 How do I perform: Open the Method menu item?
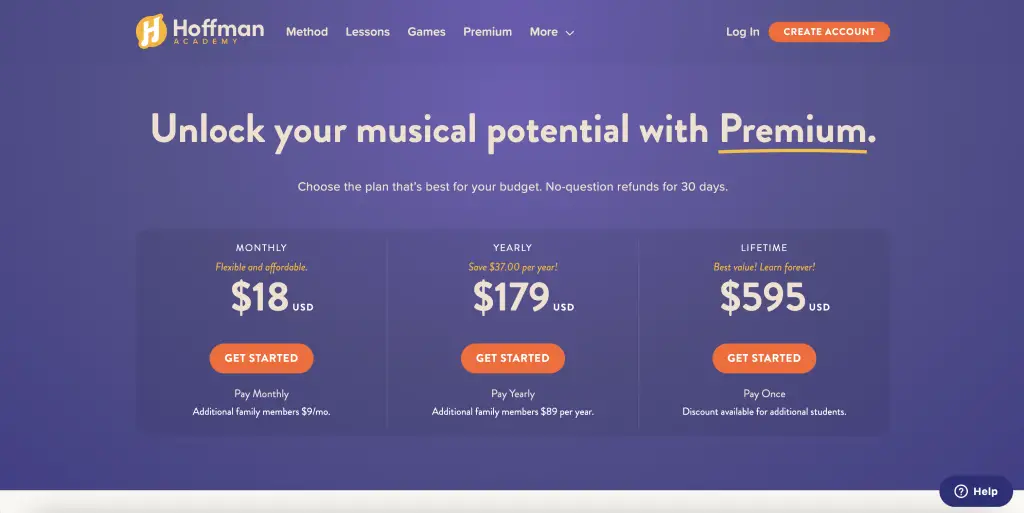(x=307, y=31)
